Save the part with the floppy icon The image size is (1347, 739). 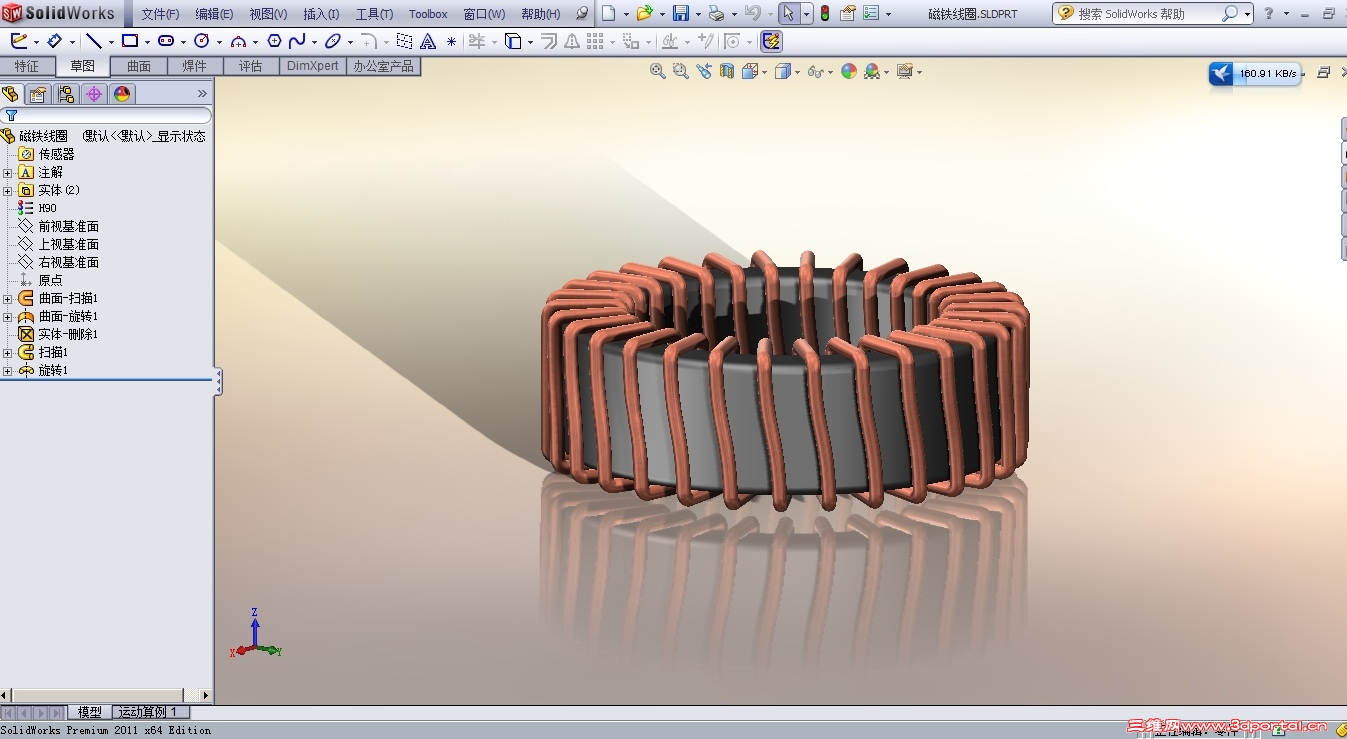click(x=681, y=13)
